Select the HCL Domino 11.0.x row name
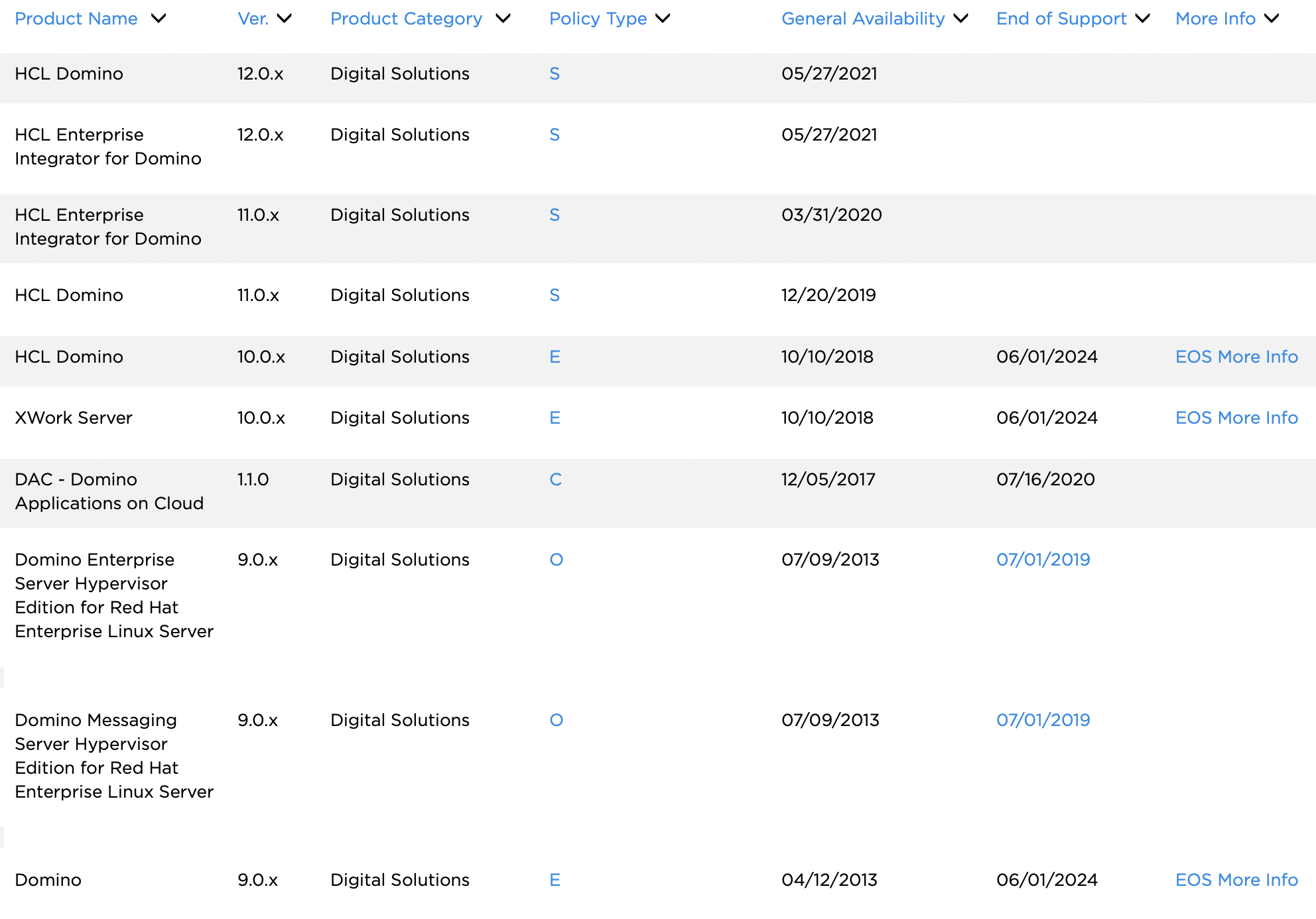Screen dimensions: 1316x919 (69, 295)
